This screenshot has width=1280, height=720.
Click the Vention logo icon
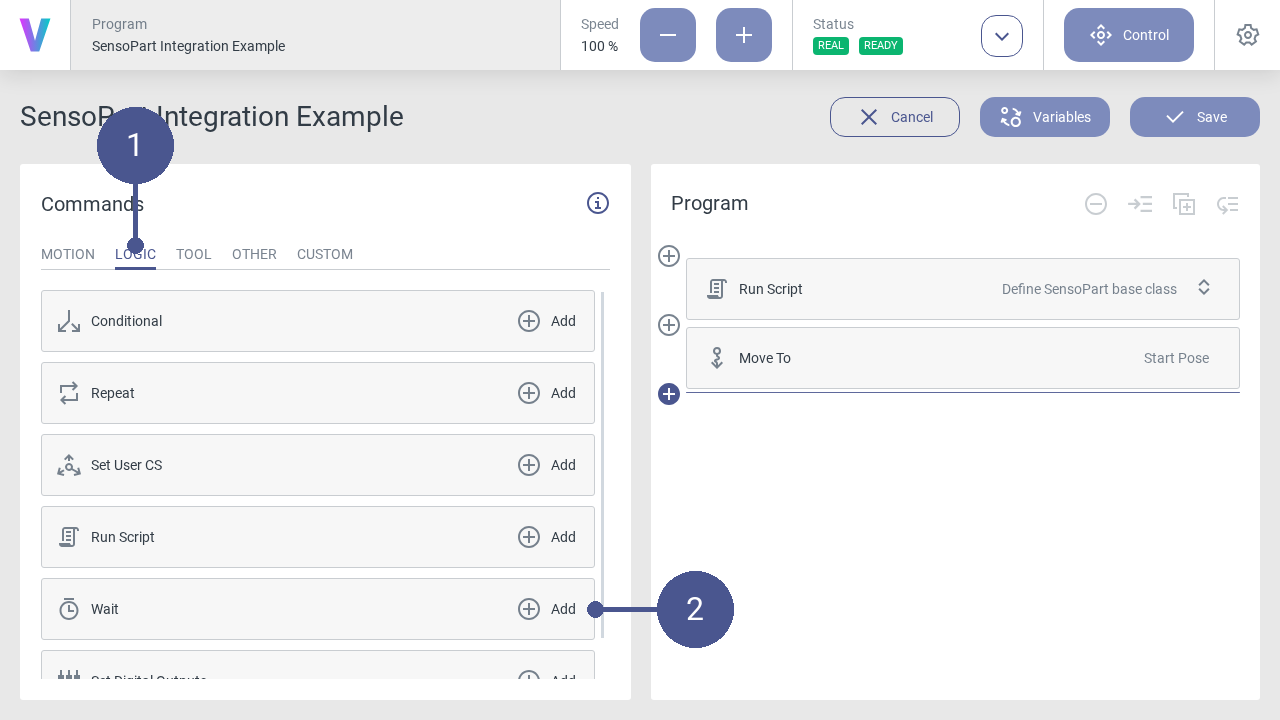(35, 35)
